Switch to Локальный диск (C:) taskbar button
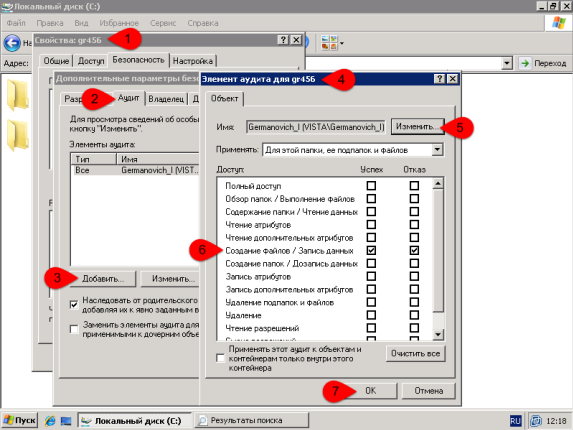This screenshot has width=573, height=430. pyautogui.click(x=134, y=421)
